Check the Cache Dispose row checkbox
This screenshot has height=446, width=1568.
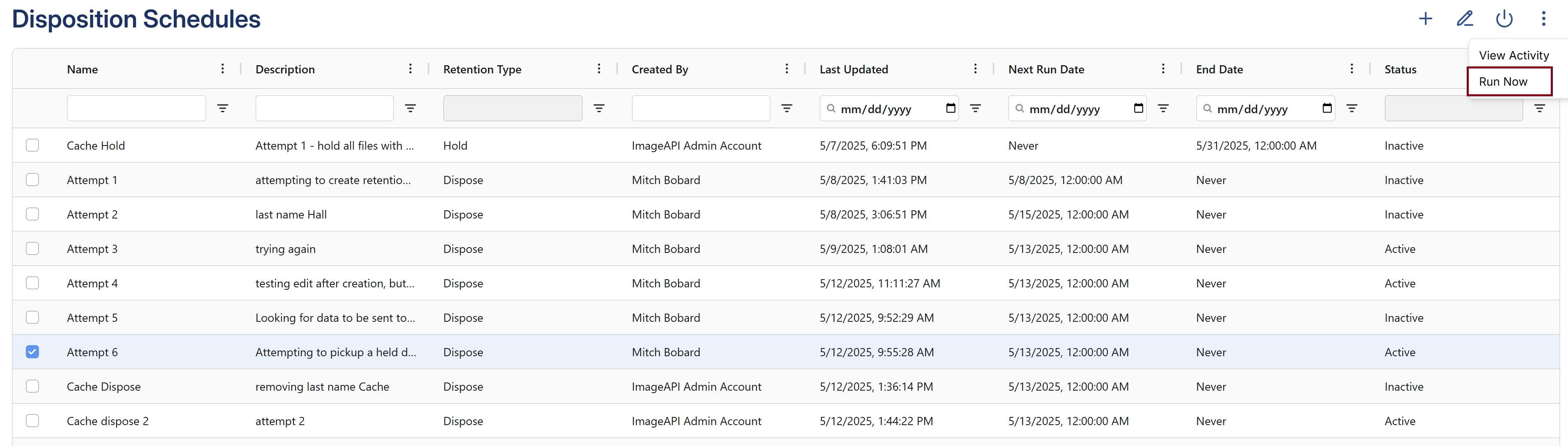click(x=32, y=387)
